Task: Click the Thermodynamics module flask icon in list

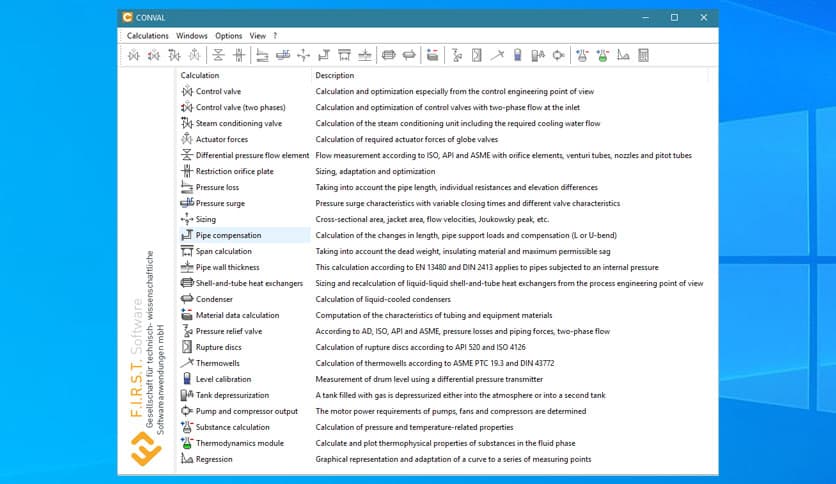Action: [187, 443]
